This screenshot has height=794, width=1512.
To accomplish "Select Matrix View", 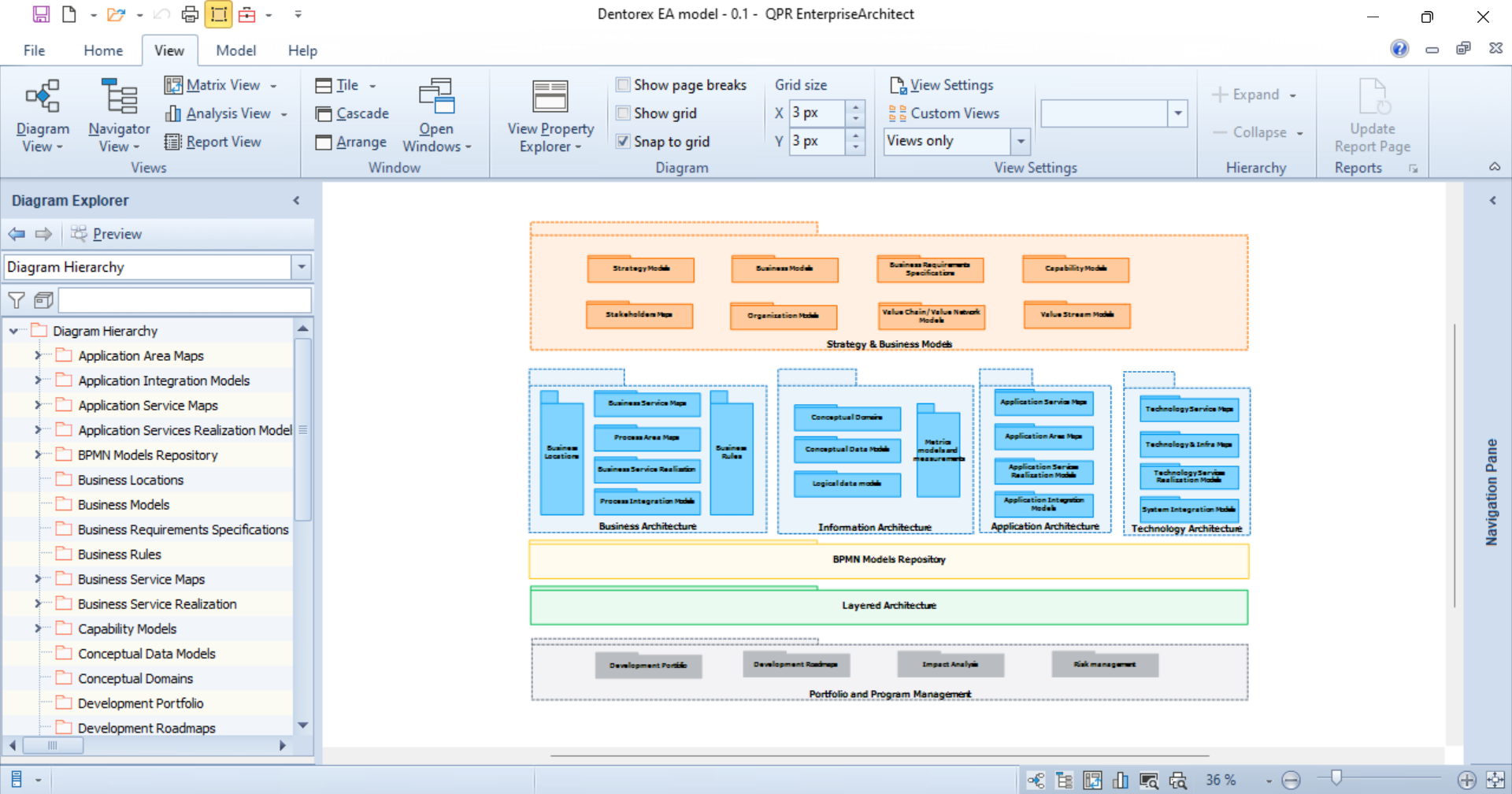I will tap(220, 85).
